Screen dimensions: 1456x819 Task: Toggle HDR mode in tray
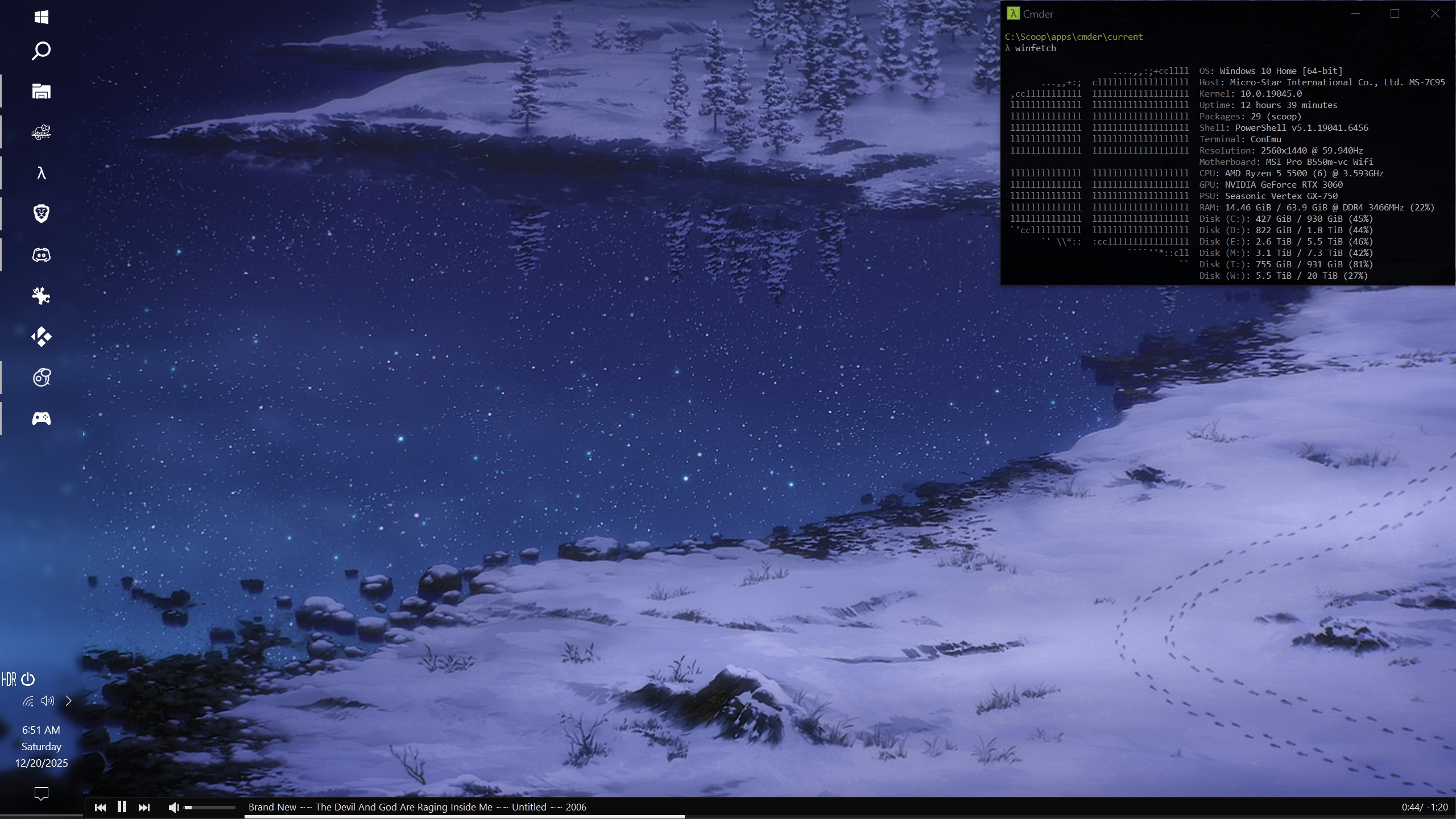[x=9, y=679]
